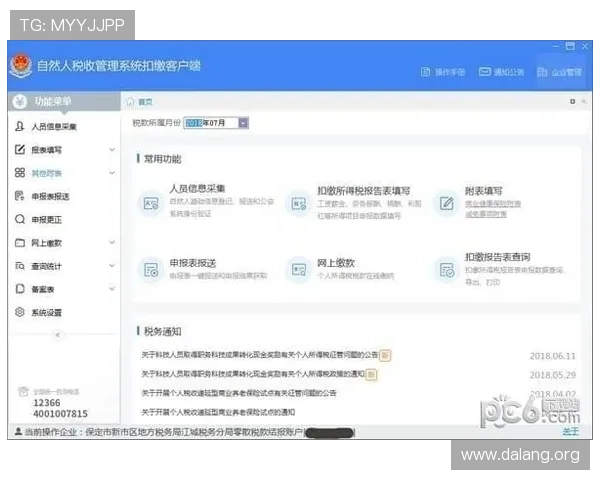The height and width of the screenshot is (480, 600).
Task: Click the 常用功能 section heading
Action: (x=162, y=159)
